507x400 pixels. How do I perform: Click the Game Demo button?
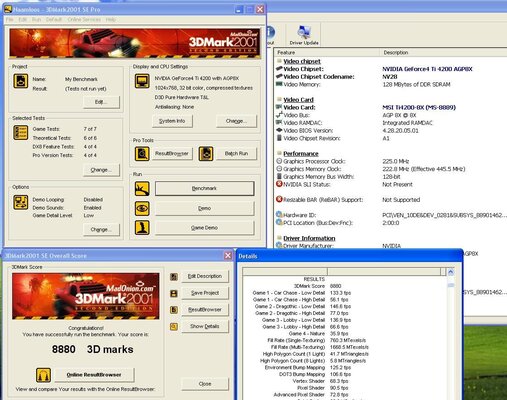pos(204,228)
